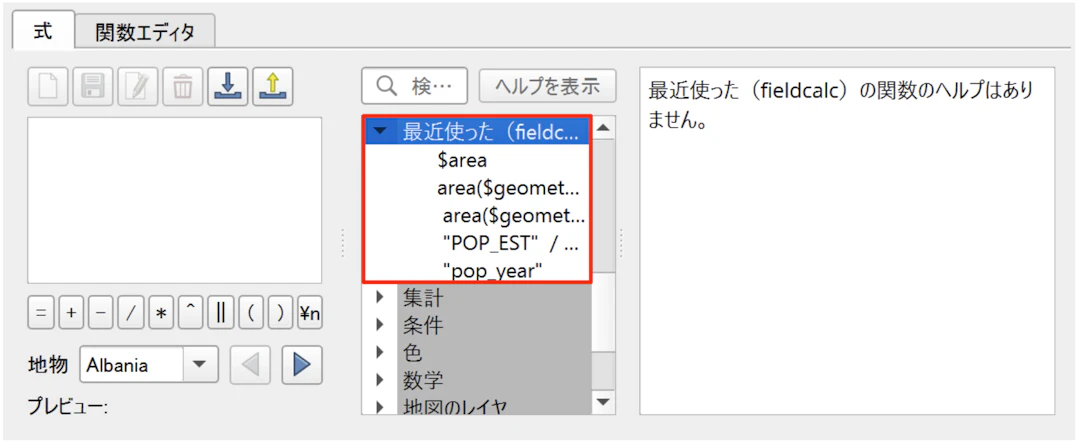
Task: Click the ヘルプを表示 button
Action: coord(547,86)
